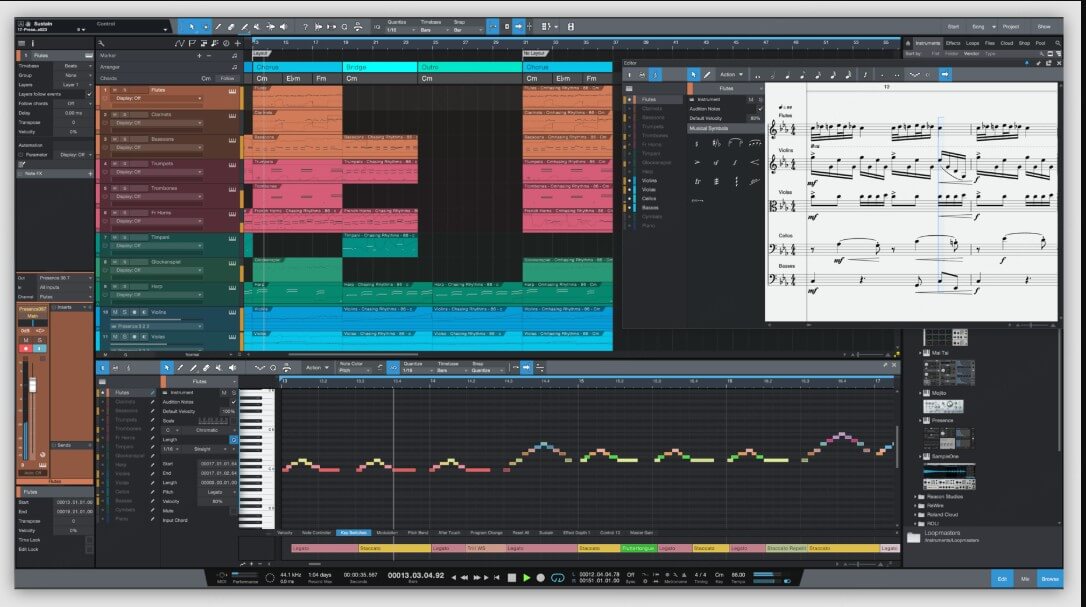Viewport: 1086px width, 607px height.
Task: Select the Arrow tool in piano roll toolbar
Action: (166, 367)
